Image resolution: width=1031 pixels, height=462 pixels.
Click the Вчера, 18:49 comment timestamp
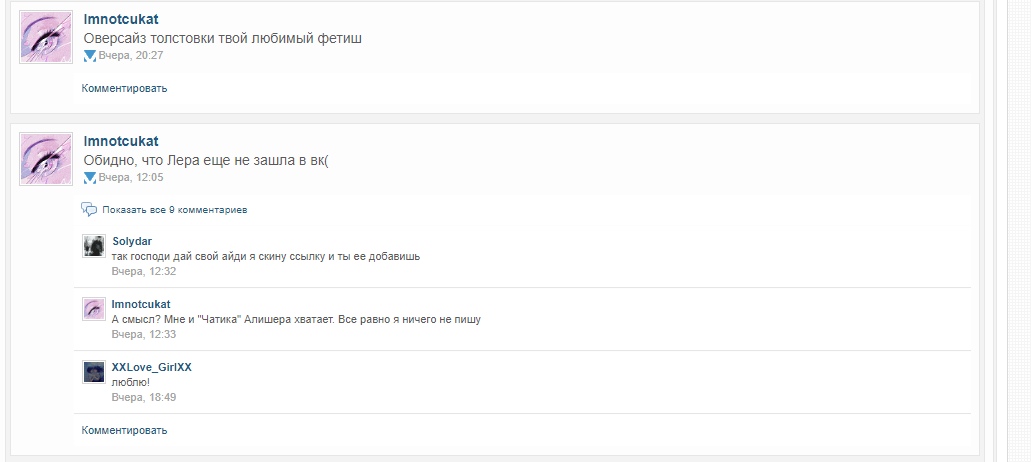pos(144,398)
